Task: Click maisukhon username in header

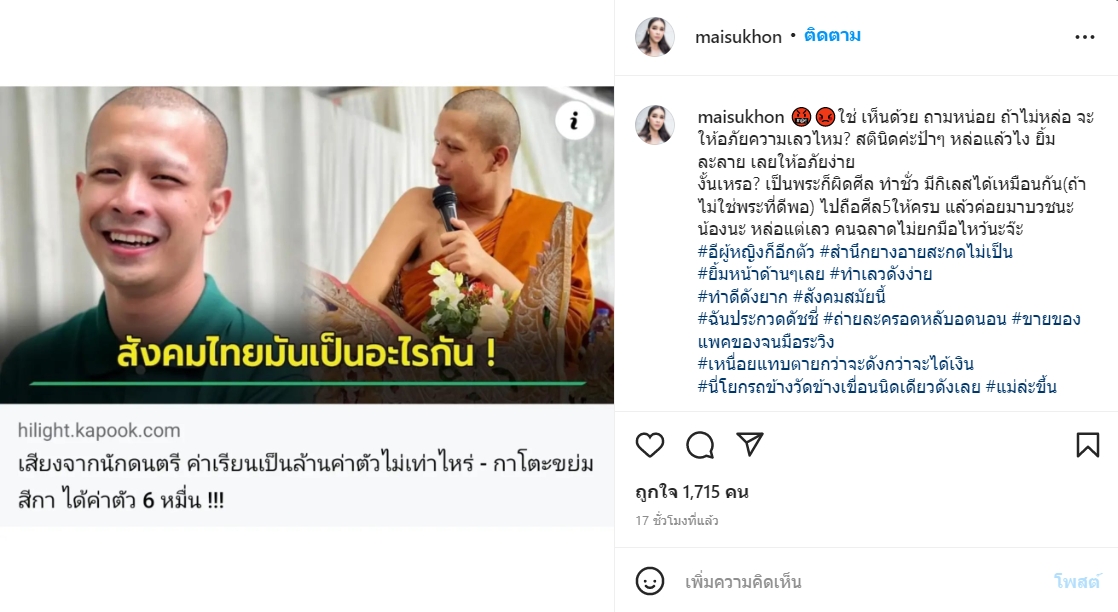Action: 738,37
